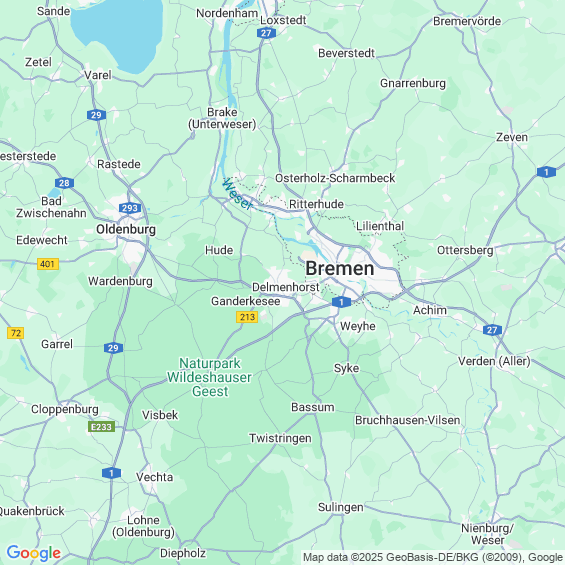Select the Delmenhorst town label

pyautogui.click(x=286, y=288)
